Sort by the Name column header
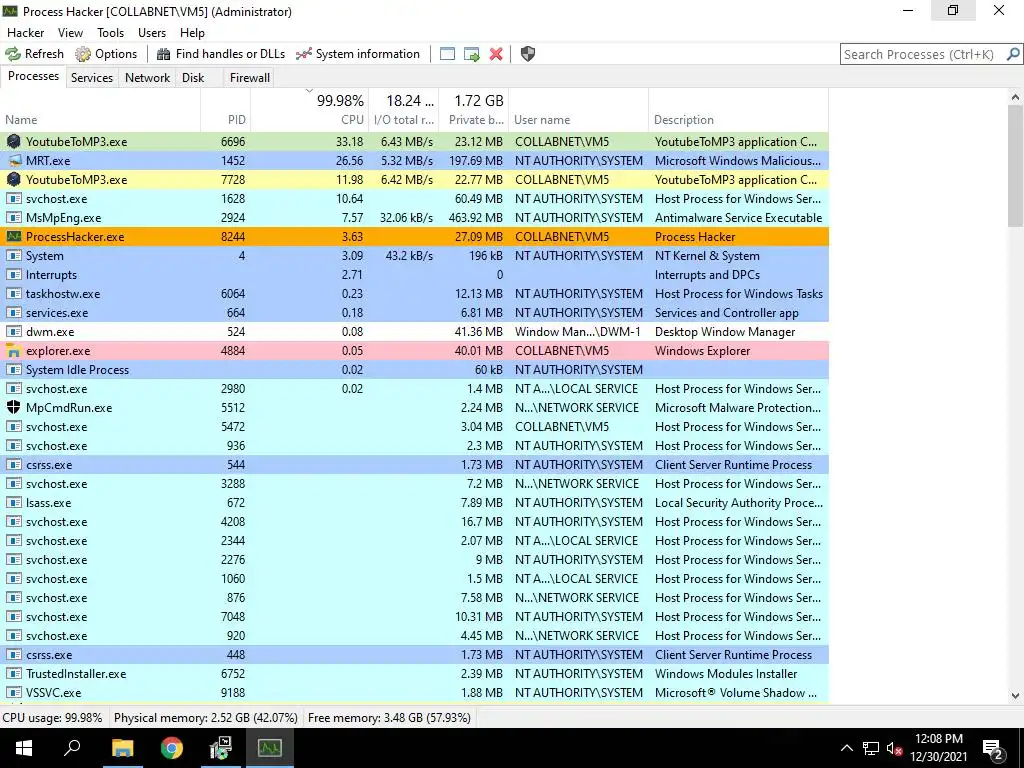The image size is (1024, 768). (101, 110)
